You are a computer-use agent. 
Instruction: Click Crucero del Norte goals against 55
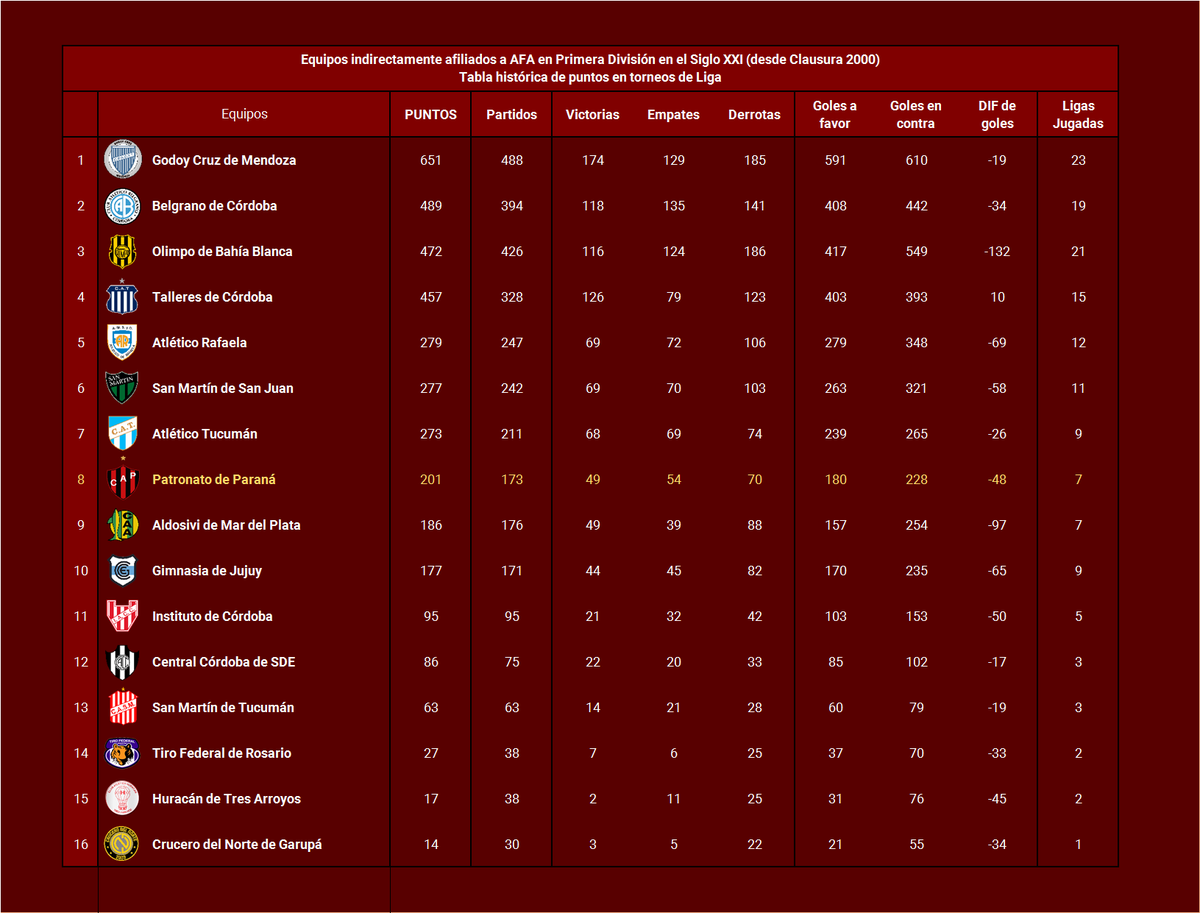coord(916,844)
